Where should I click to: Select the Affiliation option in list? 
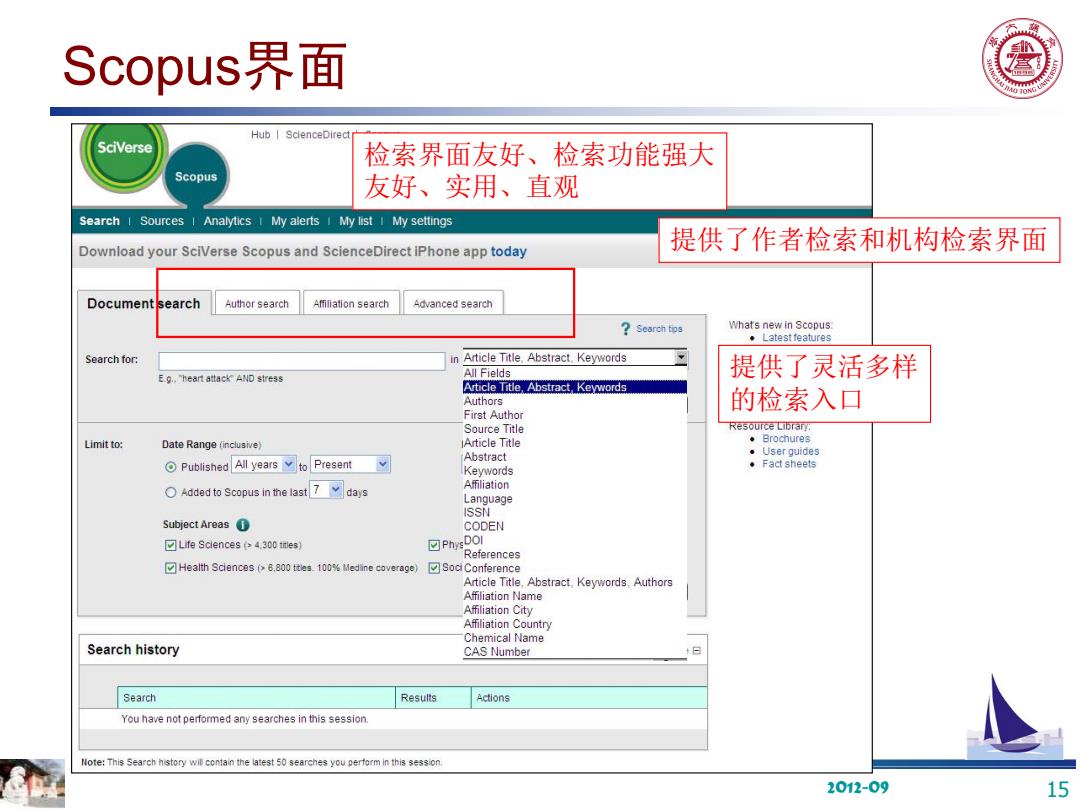[x=486, y=485]
